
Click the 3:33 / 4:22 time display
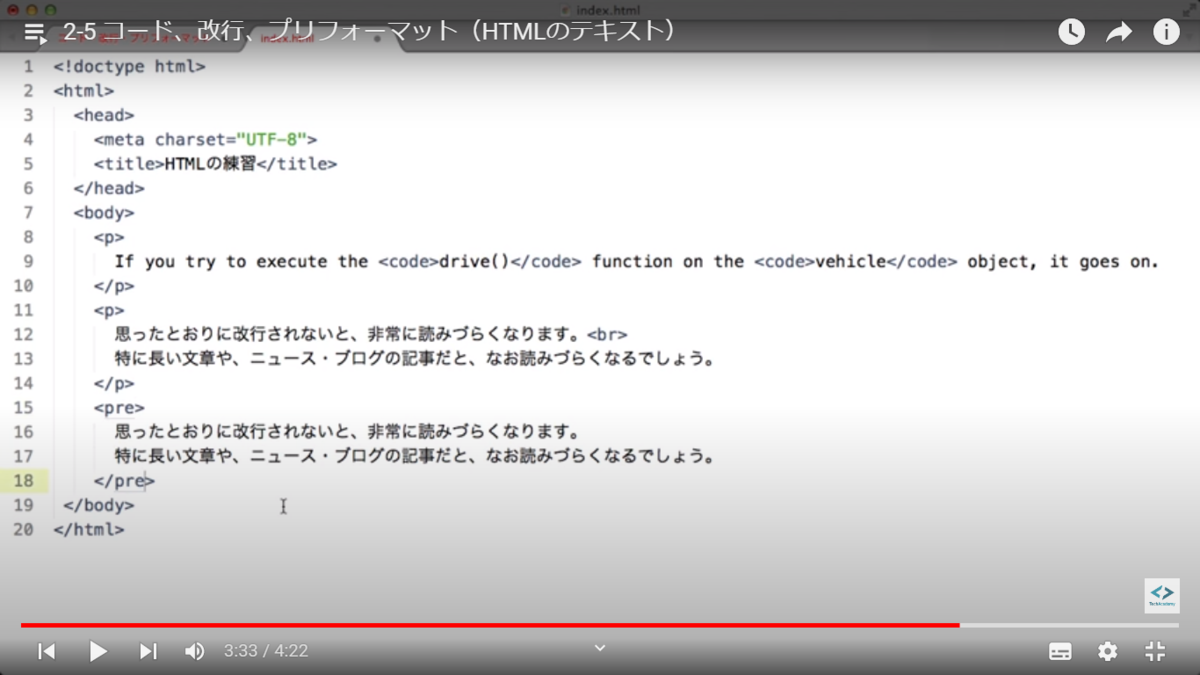pos(266,651)
